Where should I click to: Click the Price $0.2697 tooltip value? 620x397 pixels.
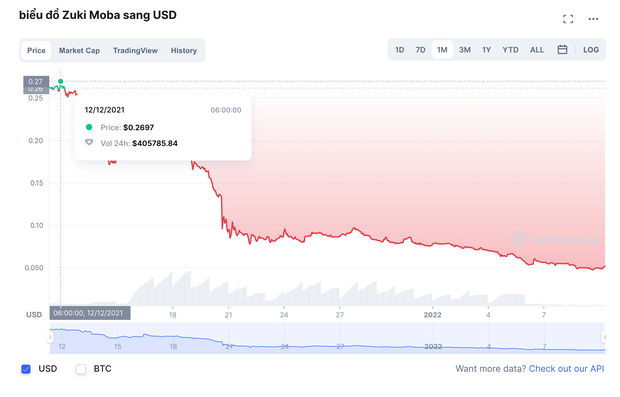pyautogui.click(x=138, y=127)
